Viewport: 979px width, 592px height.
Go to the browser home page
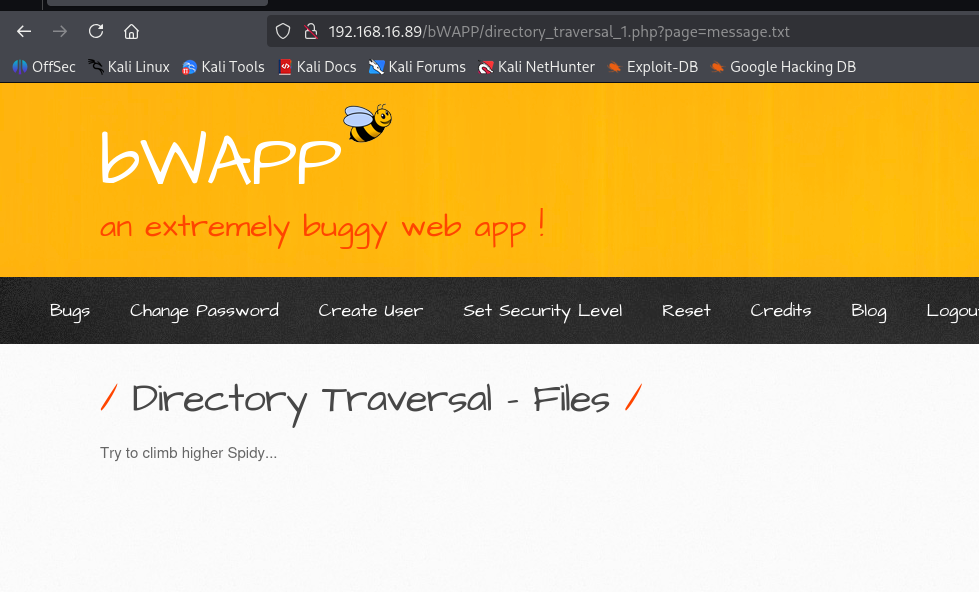131,31
